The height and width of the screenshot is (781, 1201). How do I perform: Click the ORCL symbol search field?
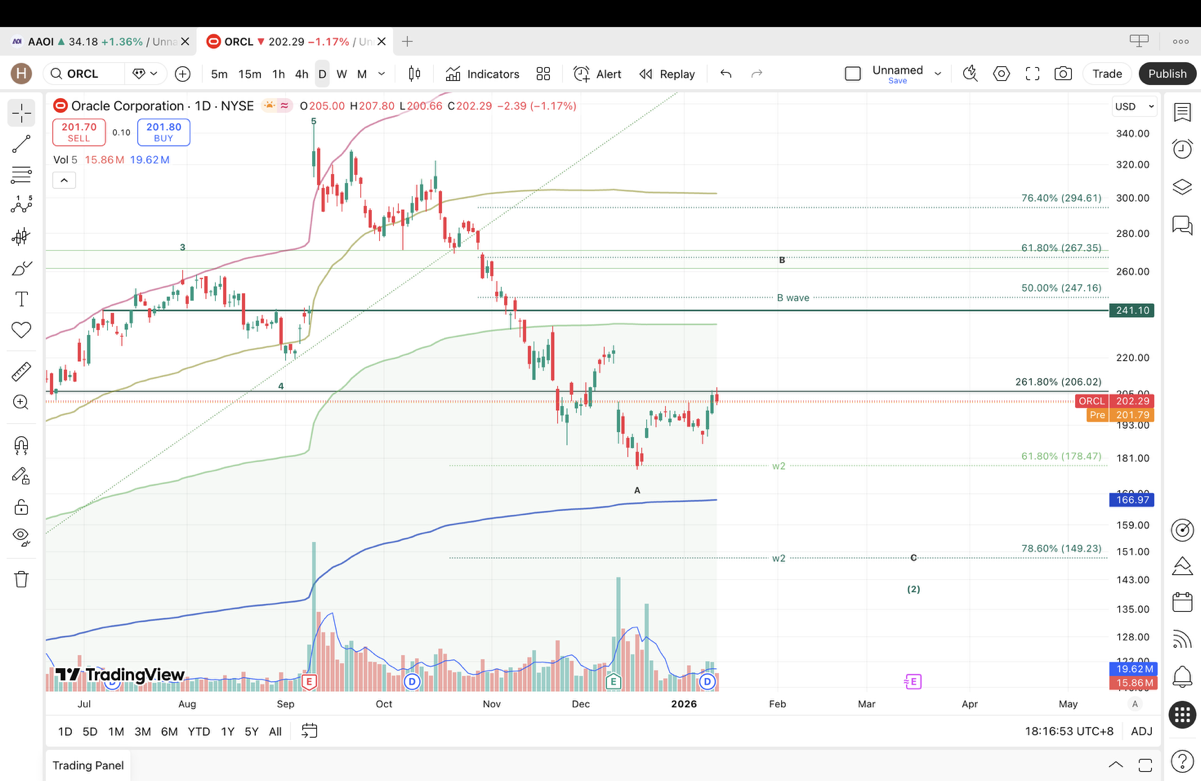click(x=84, y=74)
